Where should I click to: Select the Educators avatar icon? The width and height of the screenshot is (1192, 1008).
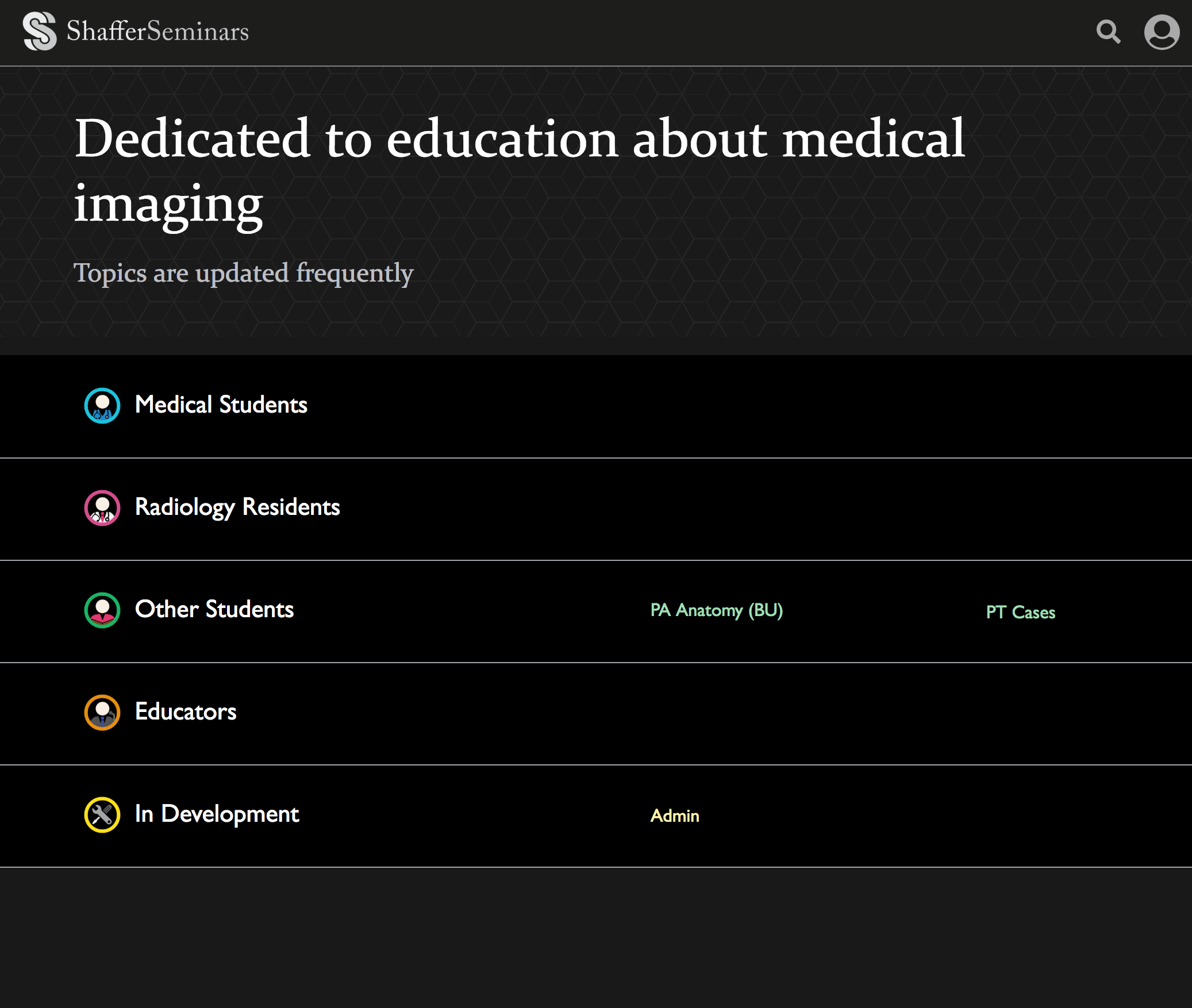[102, 713]
